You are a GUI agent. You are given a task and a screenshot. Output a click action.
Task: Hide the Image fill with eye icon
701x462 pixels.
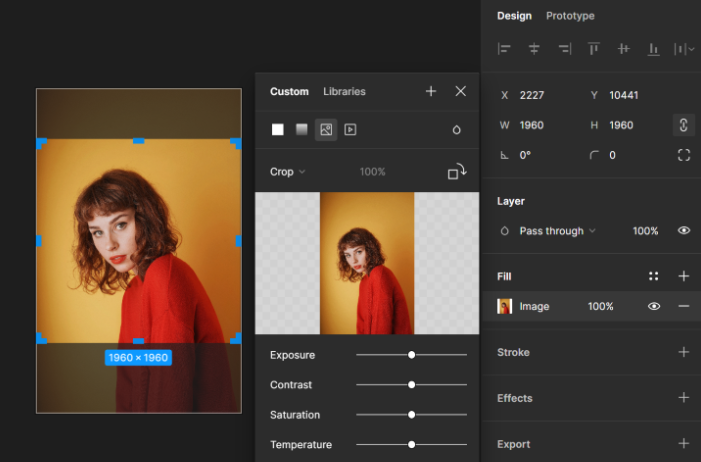(x=654, y=306)
